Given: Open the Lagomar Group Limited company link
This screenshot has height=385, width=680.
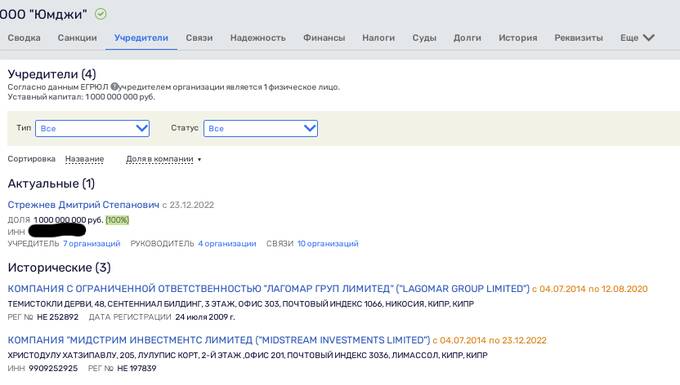Looking at the screenshot, I should click(x=268, y=289).
